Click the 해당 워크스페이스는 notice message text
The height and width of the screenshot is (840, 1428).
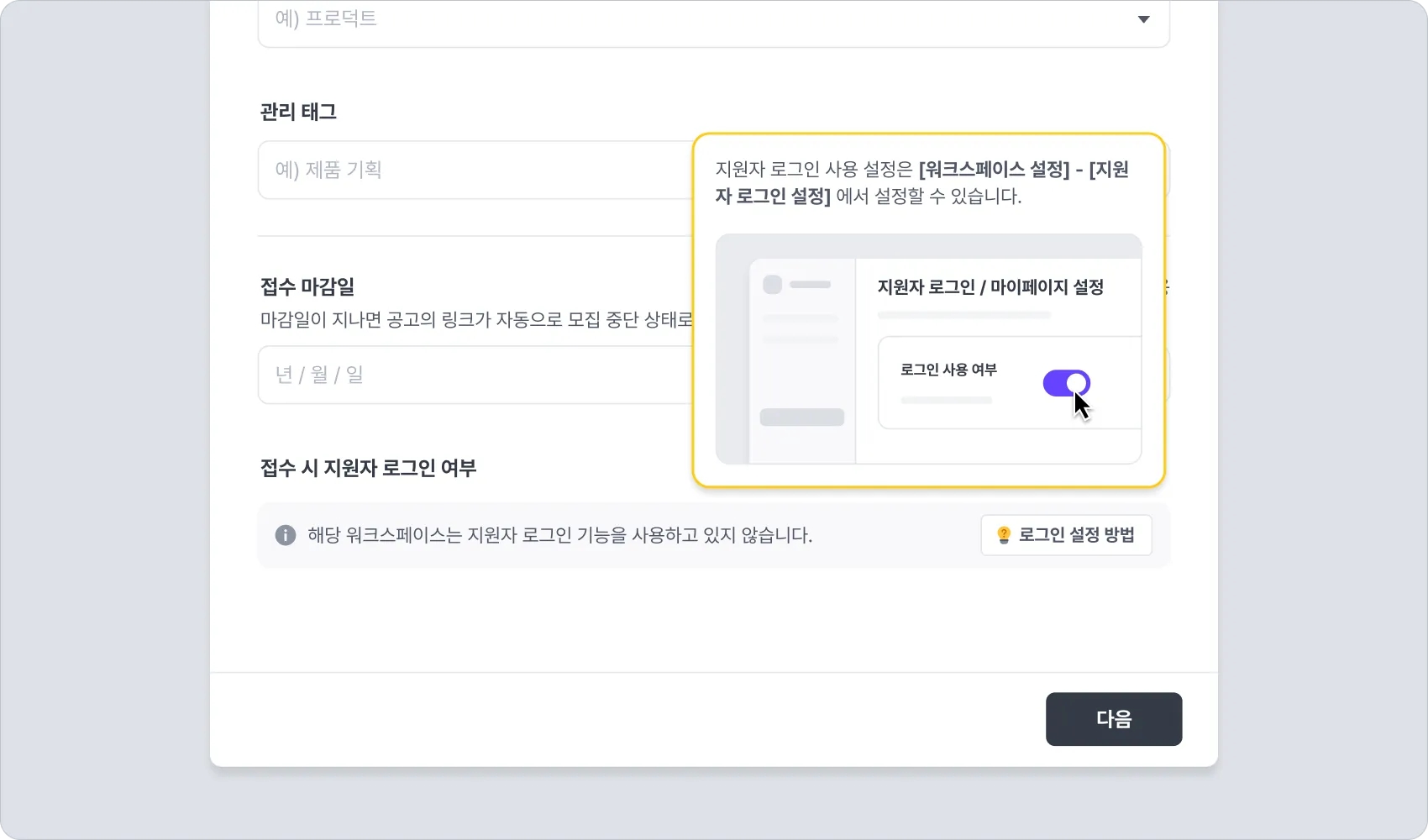coord(559,535)
